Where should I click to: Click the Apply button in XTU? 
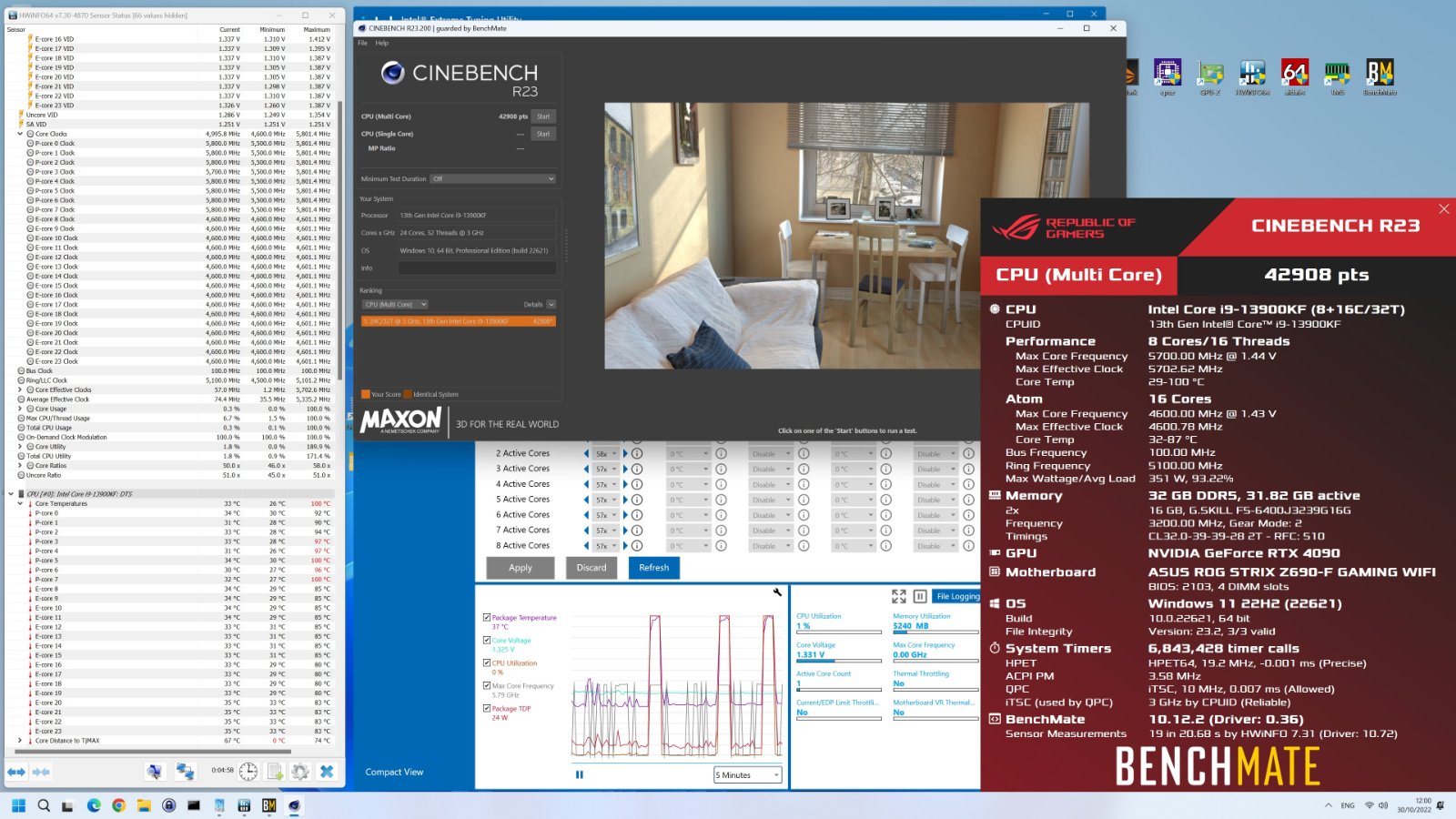pos(521,568)
